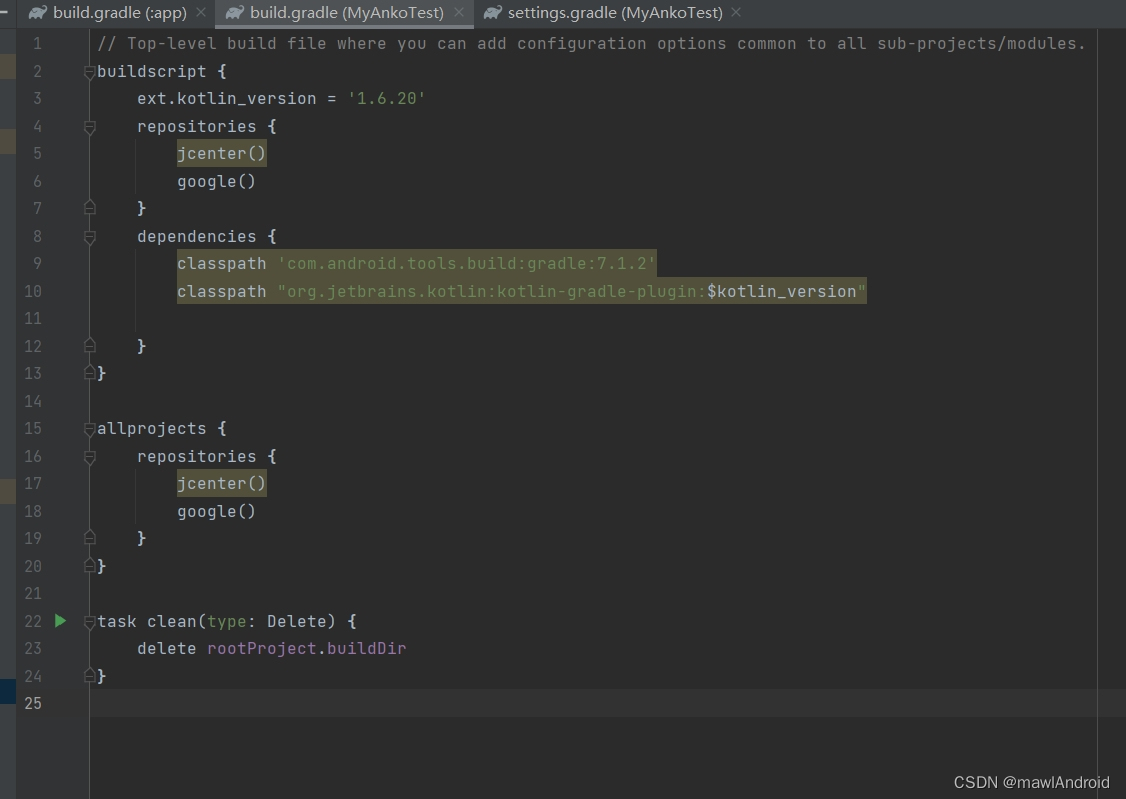Switch to build.gradle (:app) tab
The width and height of the screenshot is (1126, 799).
118,13
